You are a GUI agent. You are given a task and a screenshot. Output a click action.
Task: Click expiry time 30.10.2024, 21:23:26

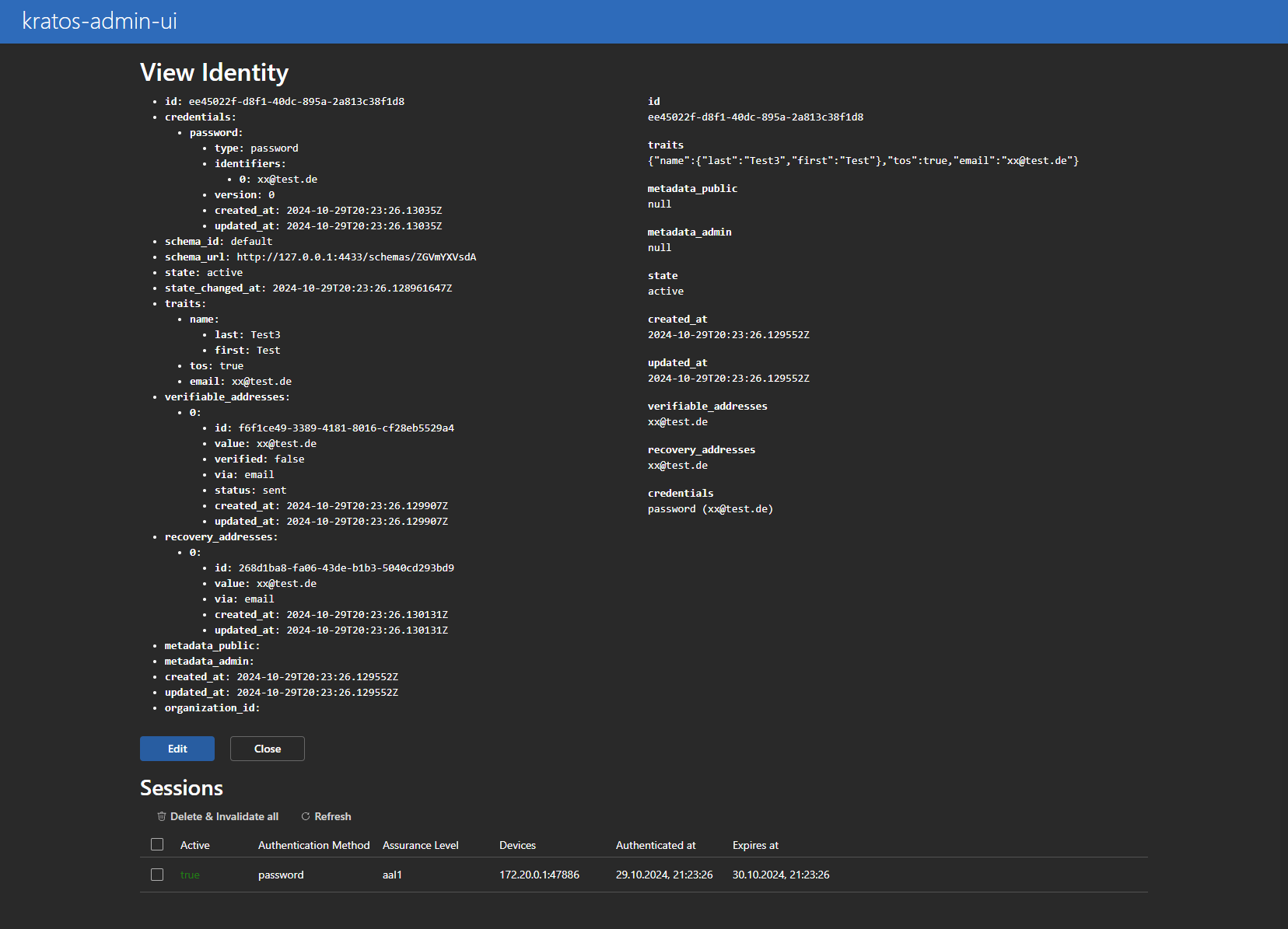[781, 875]
